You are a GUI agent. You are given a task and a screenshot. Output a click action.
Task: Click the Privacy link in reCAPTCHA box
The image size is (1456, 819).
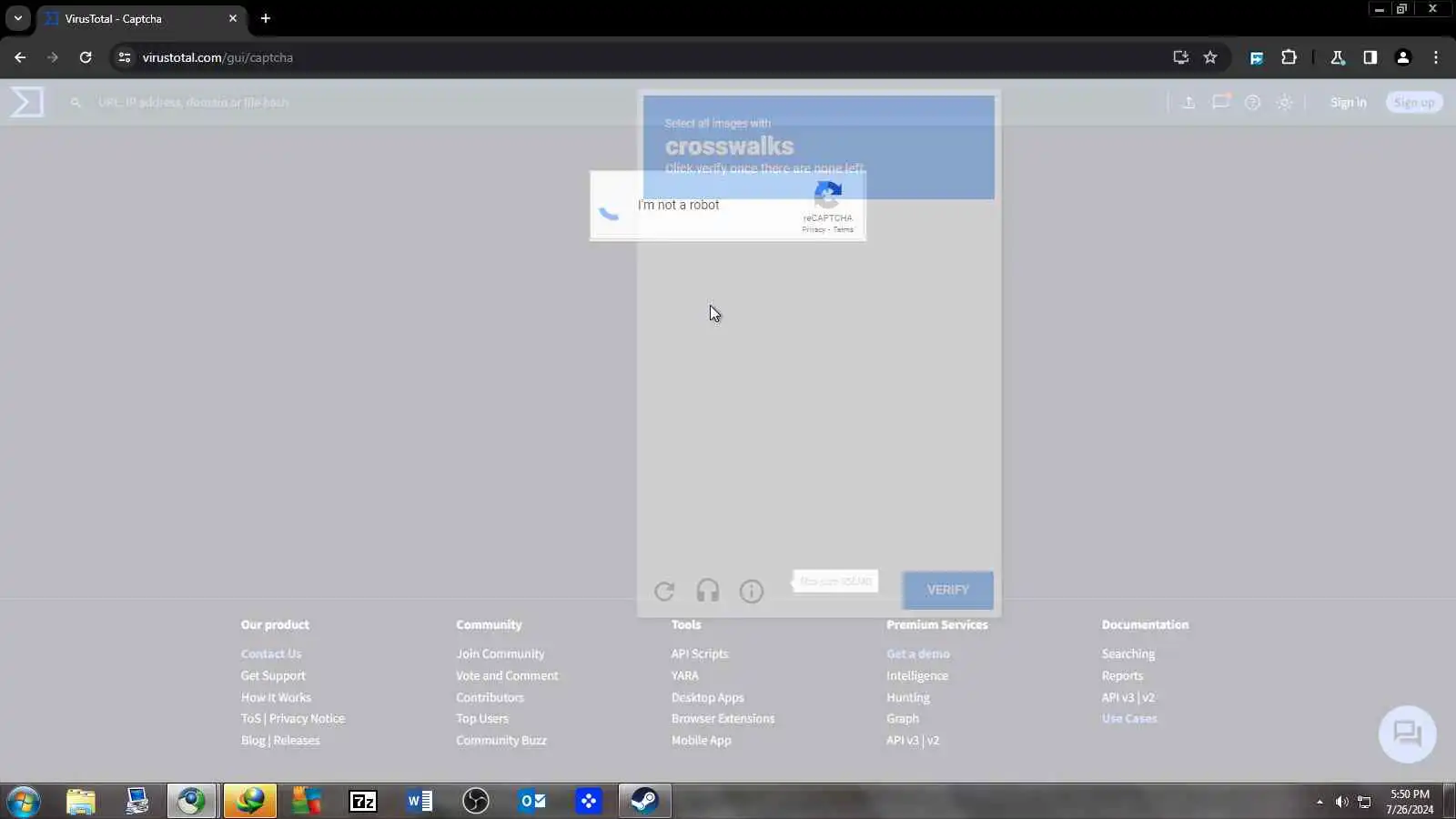click(x=814, y=229)
